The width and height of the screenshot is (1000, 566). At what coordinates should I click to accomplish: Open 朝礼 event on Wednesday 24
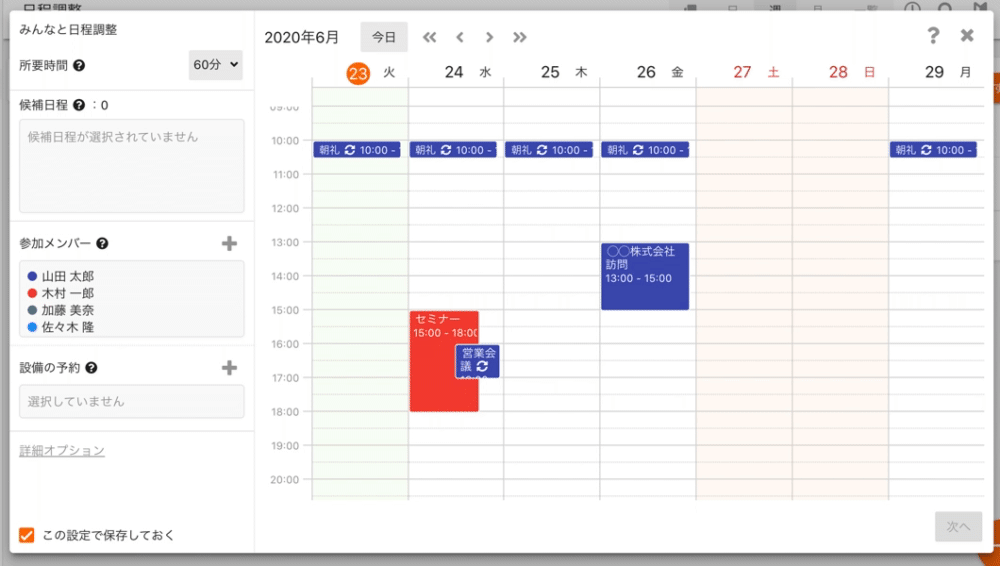tap(453, 150)
